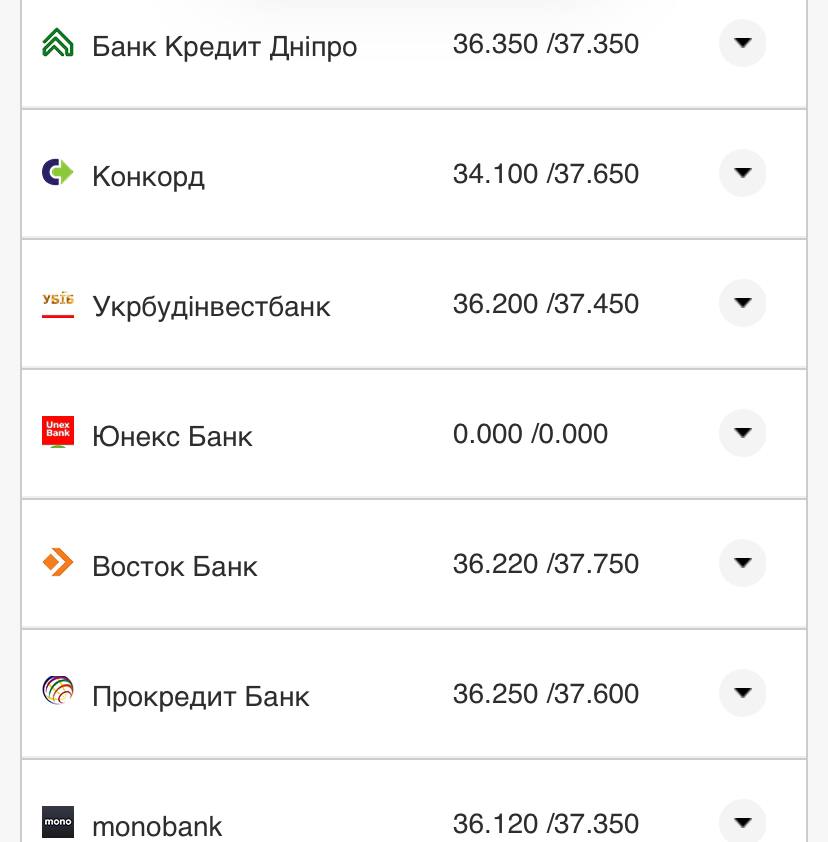
Task: Expand the monobank rates section
Action: 742,822
